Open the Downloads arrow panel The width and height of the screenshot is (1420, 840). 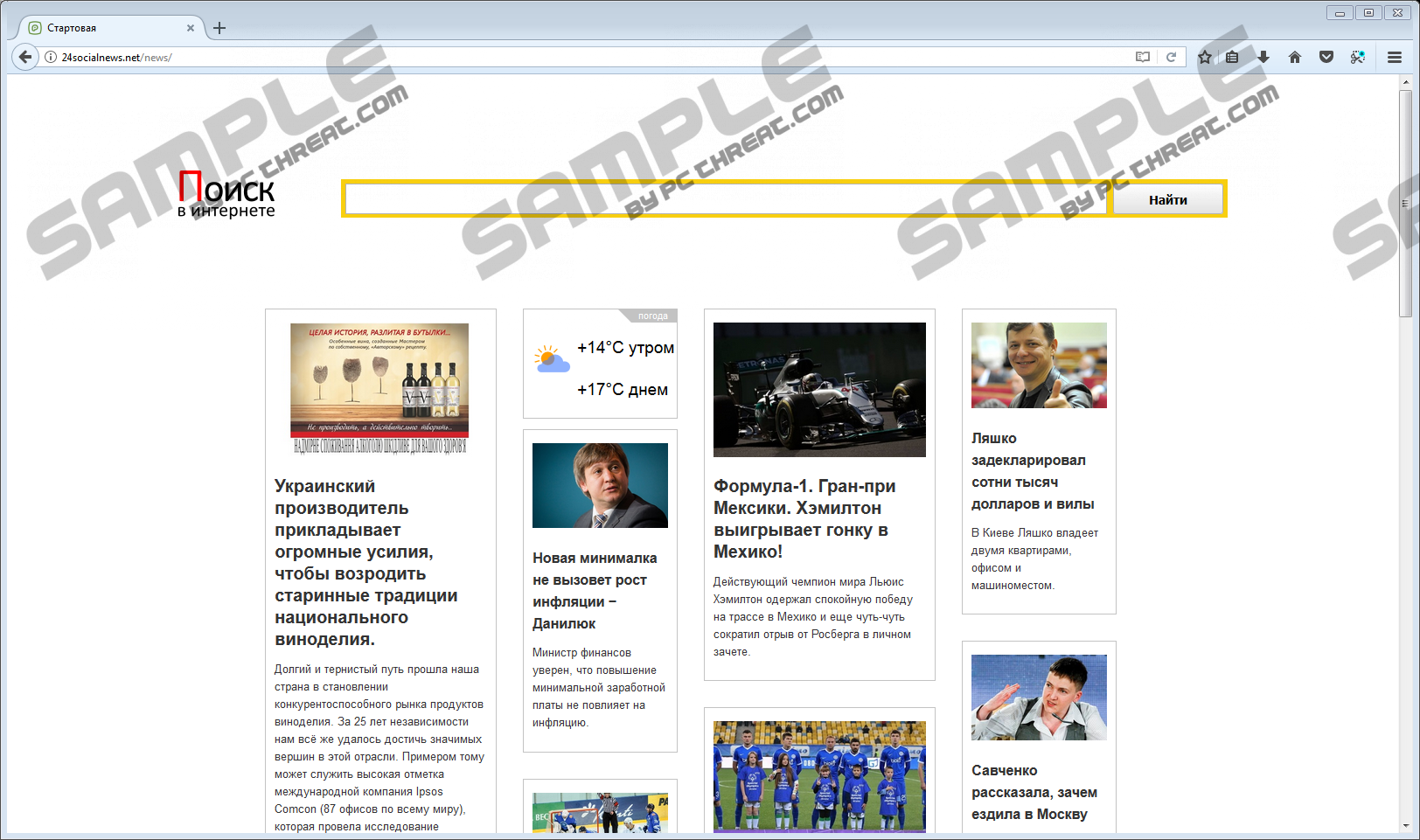[1263, 57]
